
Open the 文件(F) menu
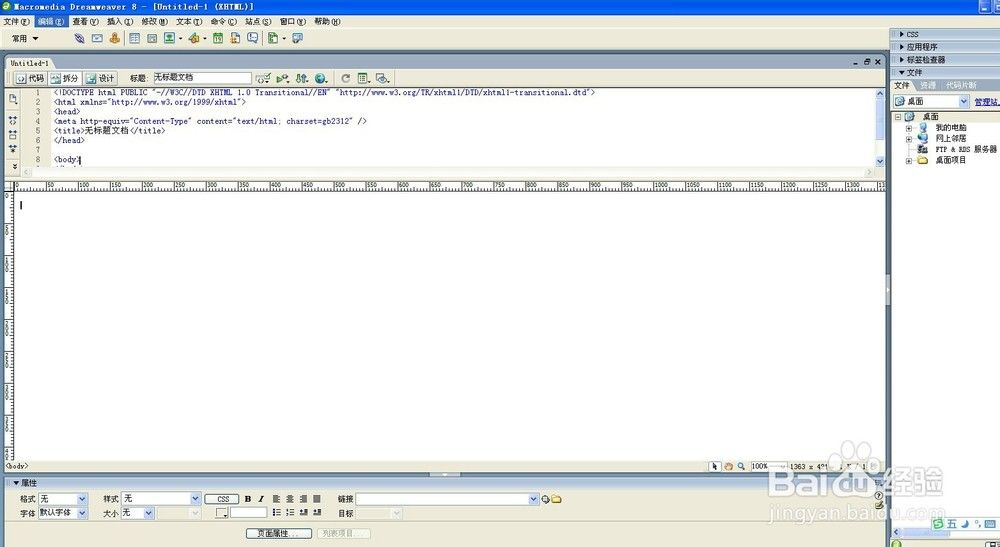tap(16, 22)
